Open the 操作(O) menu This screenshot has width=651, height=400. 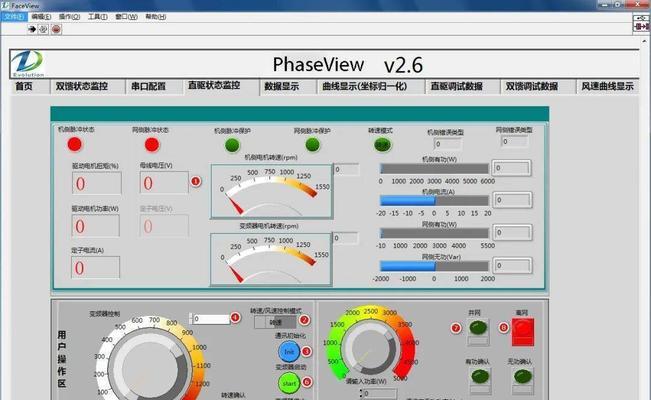pos(69,17)
